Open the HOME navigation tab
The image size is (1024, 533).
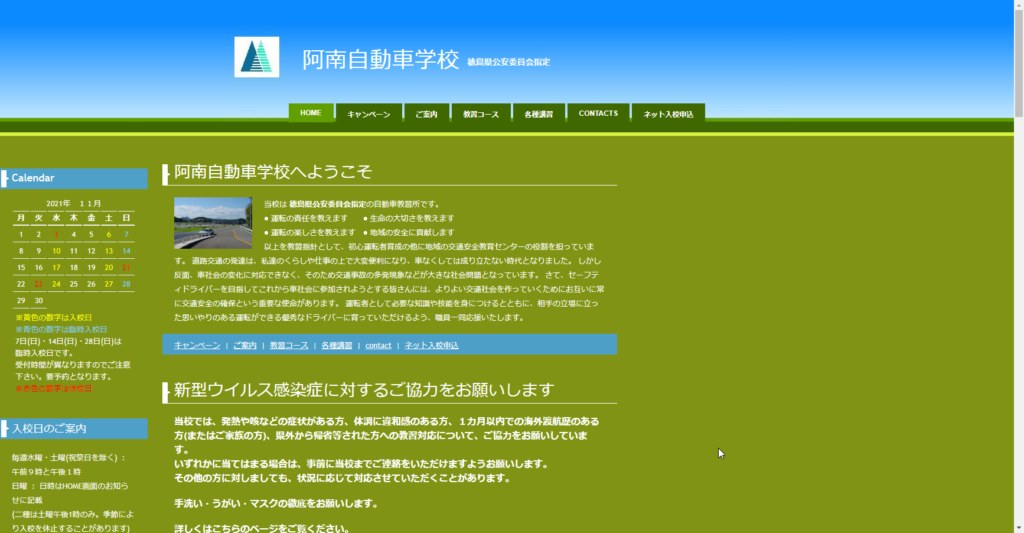click(x=311, y=113)
